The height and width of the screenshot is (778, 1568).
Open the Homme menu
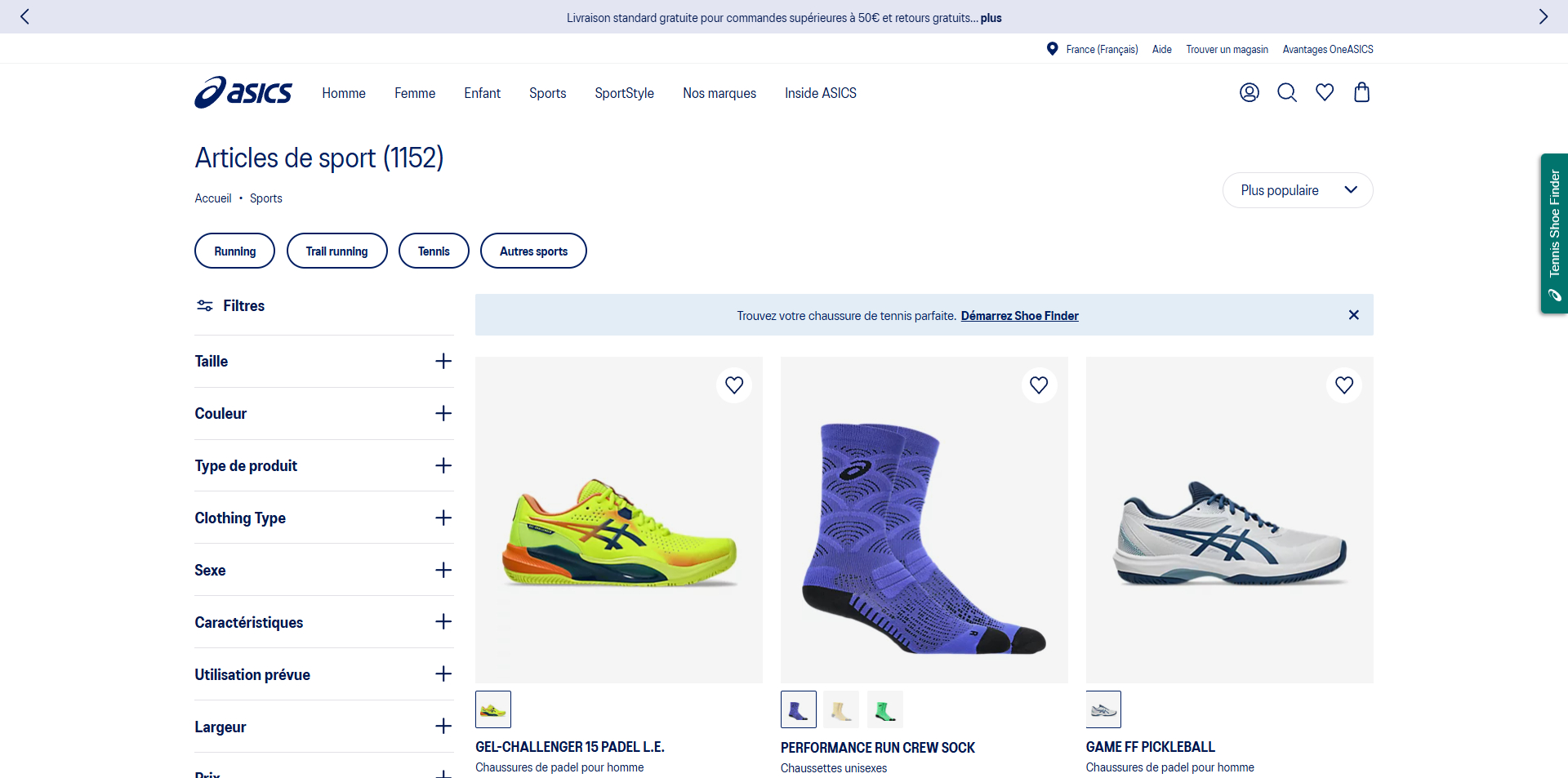click(x=344, y=93)
